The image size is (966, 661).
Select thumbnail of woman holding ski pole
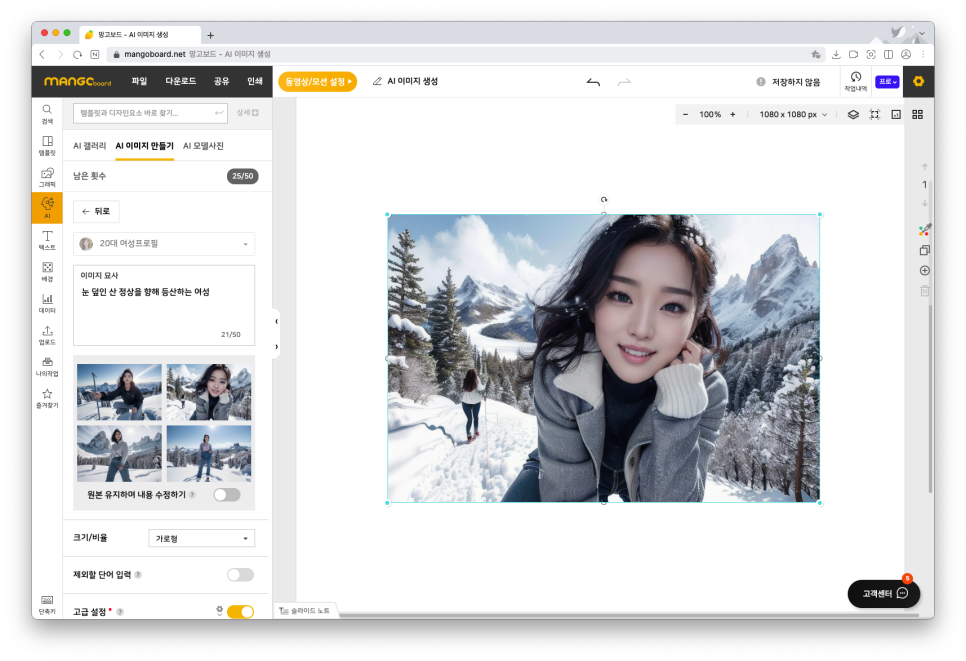120,392
